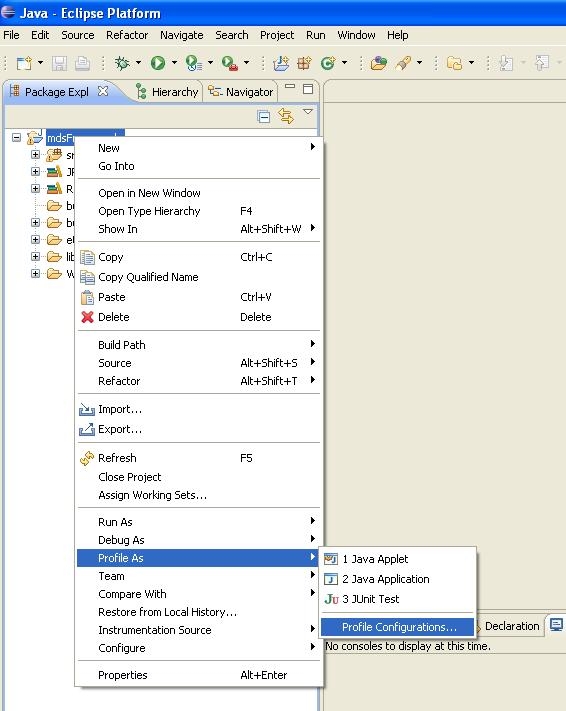
Task: Choose Close Project in context menu
Action: tap(198, 477)
